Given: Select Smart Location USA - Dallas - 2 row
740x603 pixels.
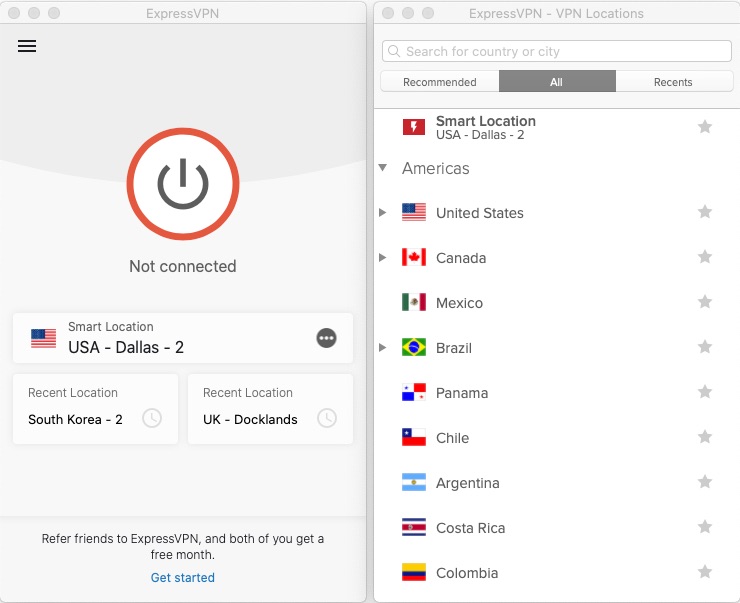Looking at the screenshot, I should 557,127.
